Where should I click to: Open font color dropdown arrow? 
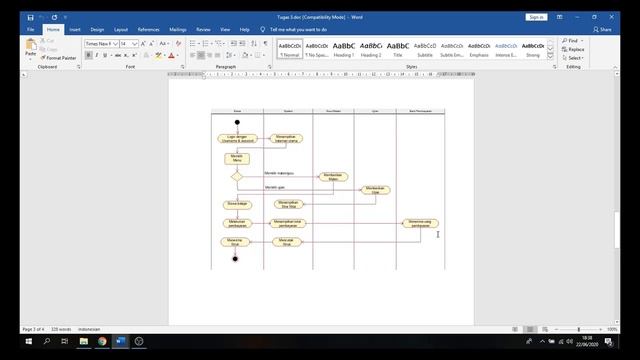pos(178,55)
